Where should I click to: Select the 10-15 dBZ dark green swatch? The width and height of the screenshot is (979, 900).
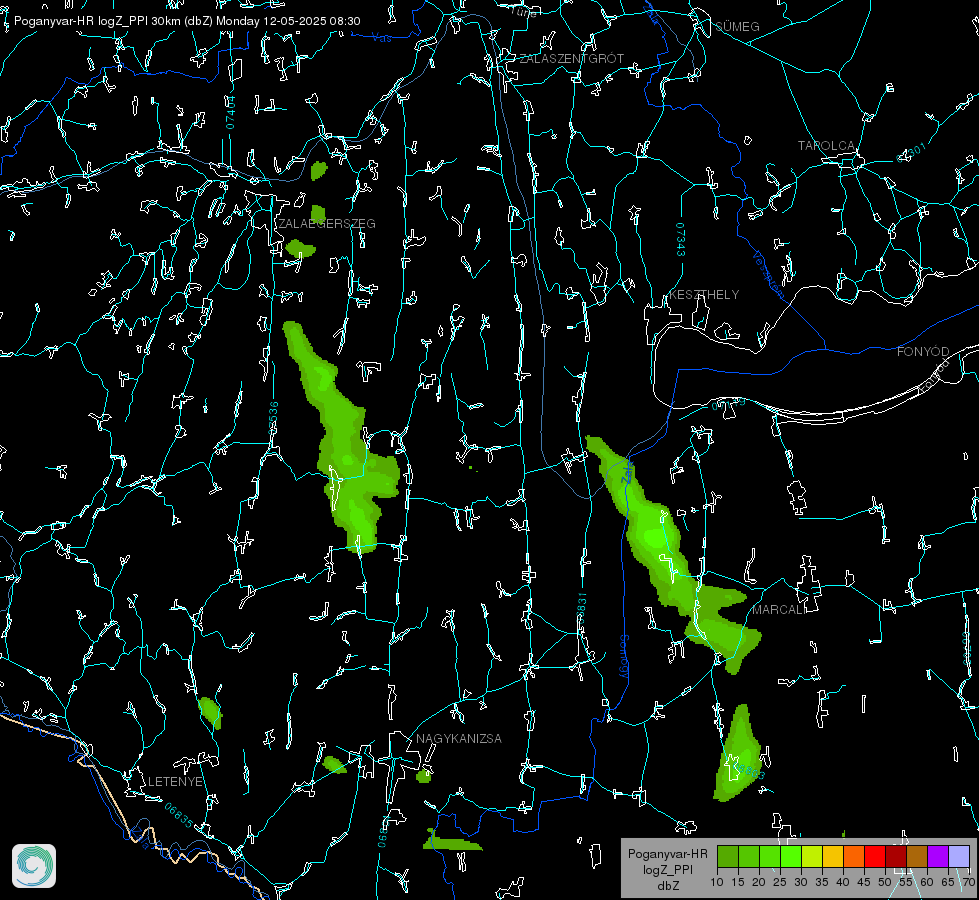pos(728,857)
